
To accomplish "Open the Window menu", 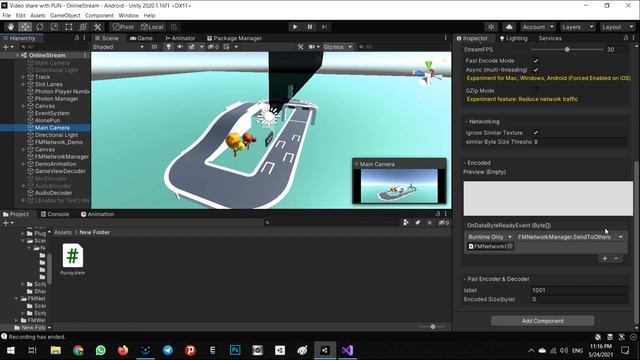I will pos(129,16).
